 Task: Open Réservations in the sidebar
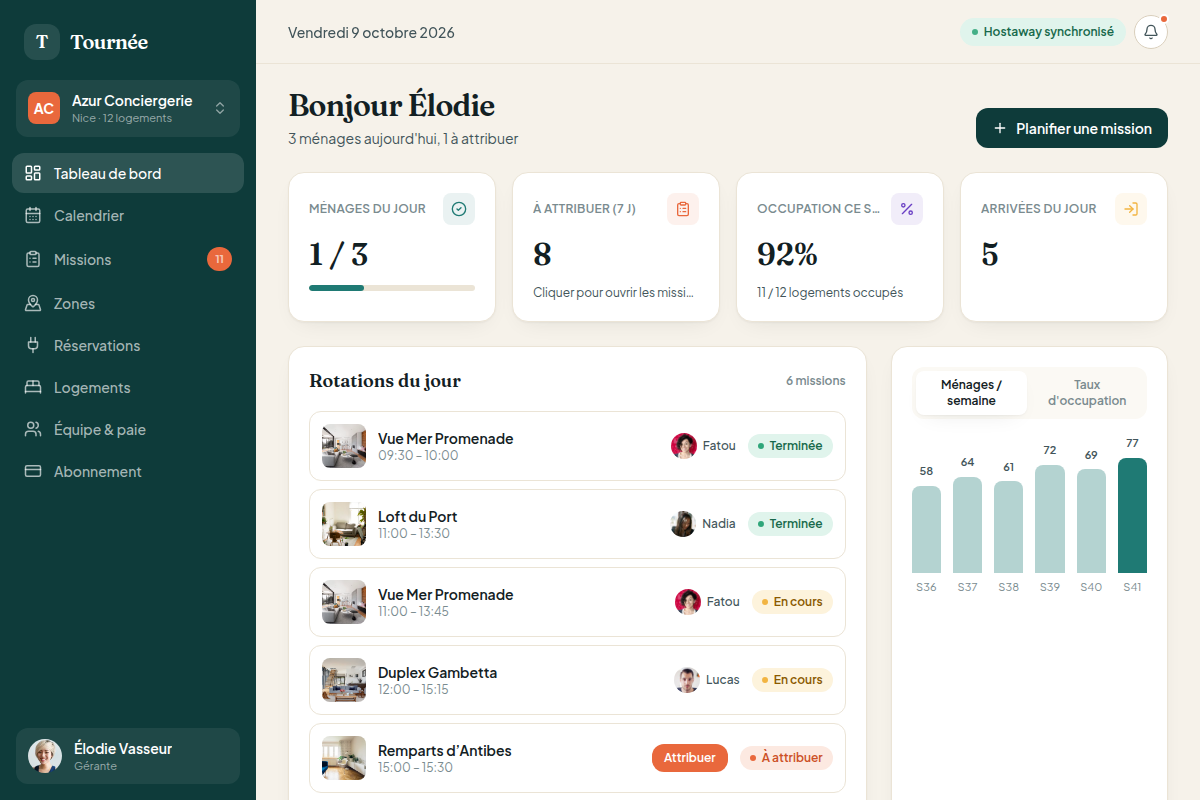(x=128, y=345)
